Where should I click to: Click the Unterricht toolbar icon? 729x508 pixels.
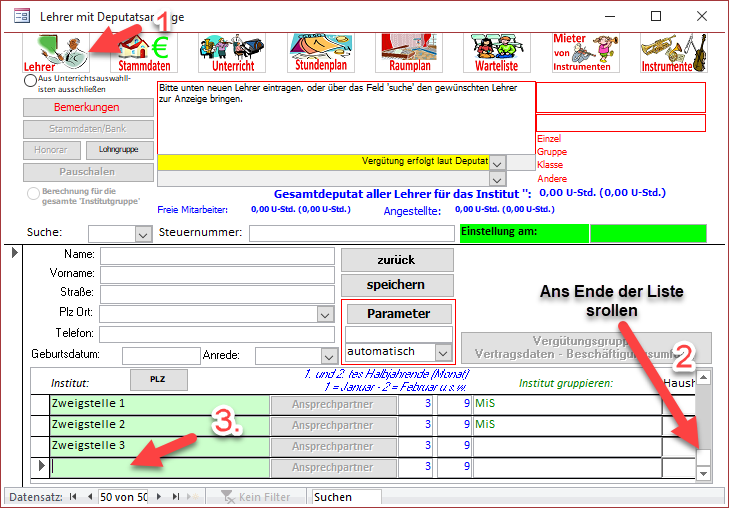click(232, 52)
